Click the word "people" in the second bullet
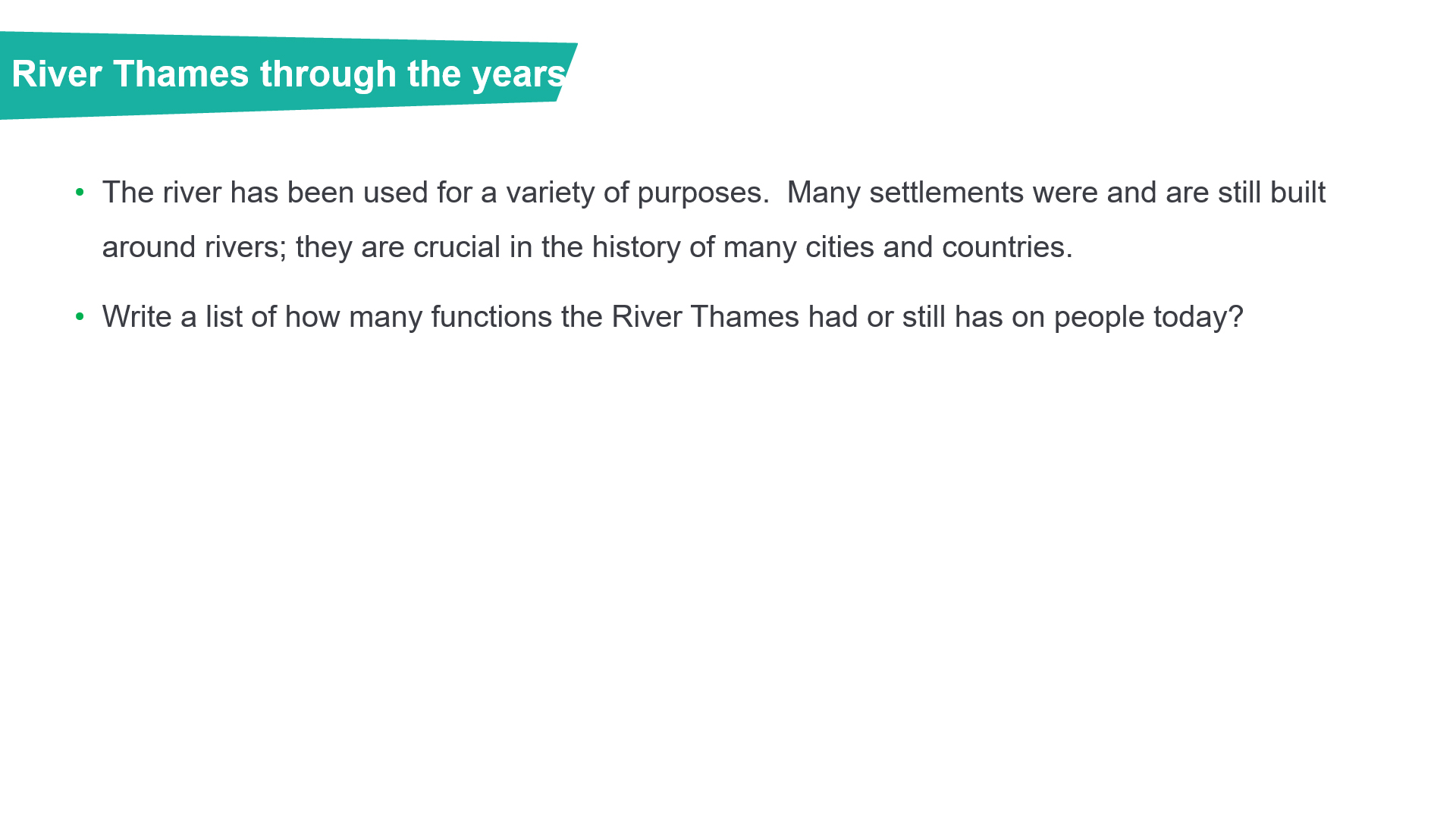The height and width of the screenshot is (819, 1456). point(1099,318)
